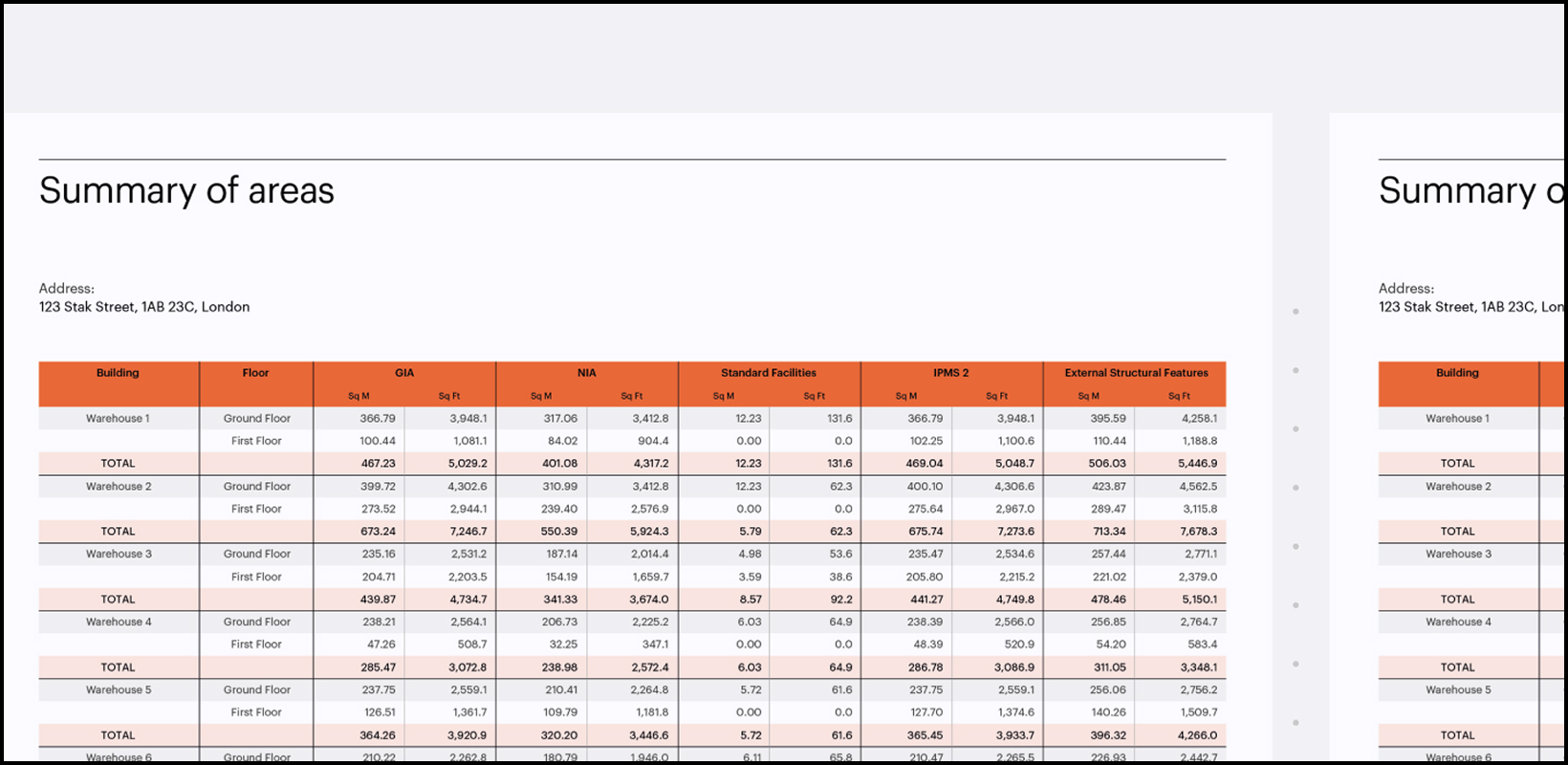Select the Warehouse 1 row label on first page
The width and height of the screenshot is (1568, 765).
[118, 419]
